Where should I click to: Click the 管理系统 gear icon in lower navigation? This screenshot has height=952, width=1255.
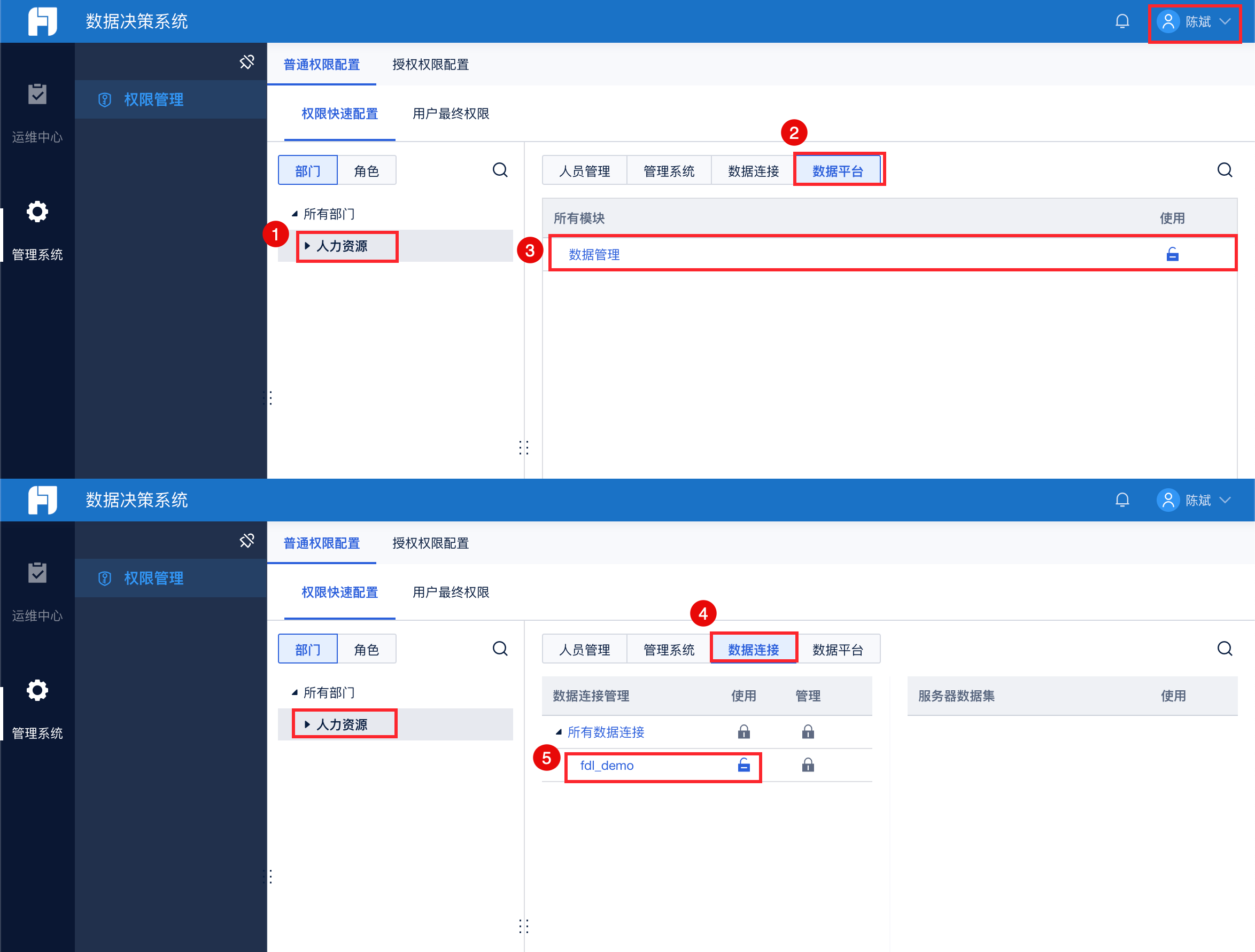coord(37,690)
